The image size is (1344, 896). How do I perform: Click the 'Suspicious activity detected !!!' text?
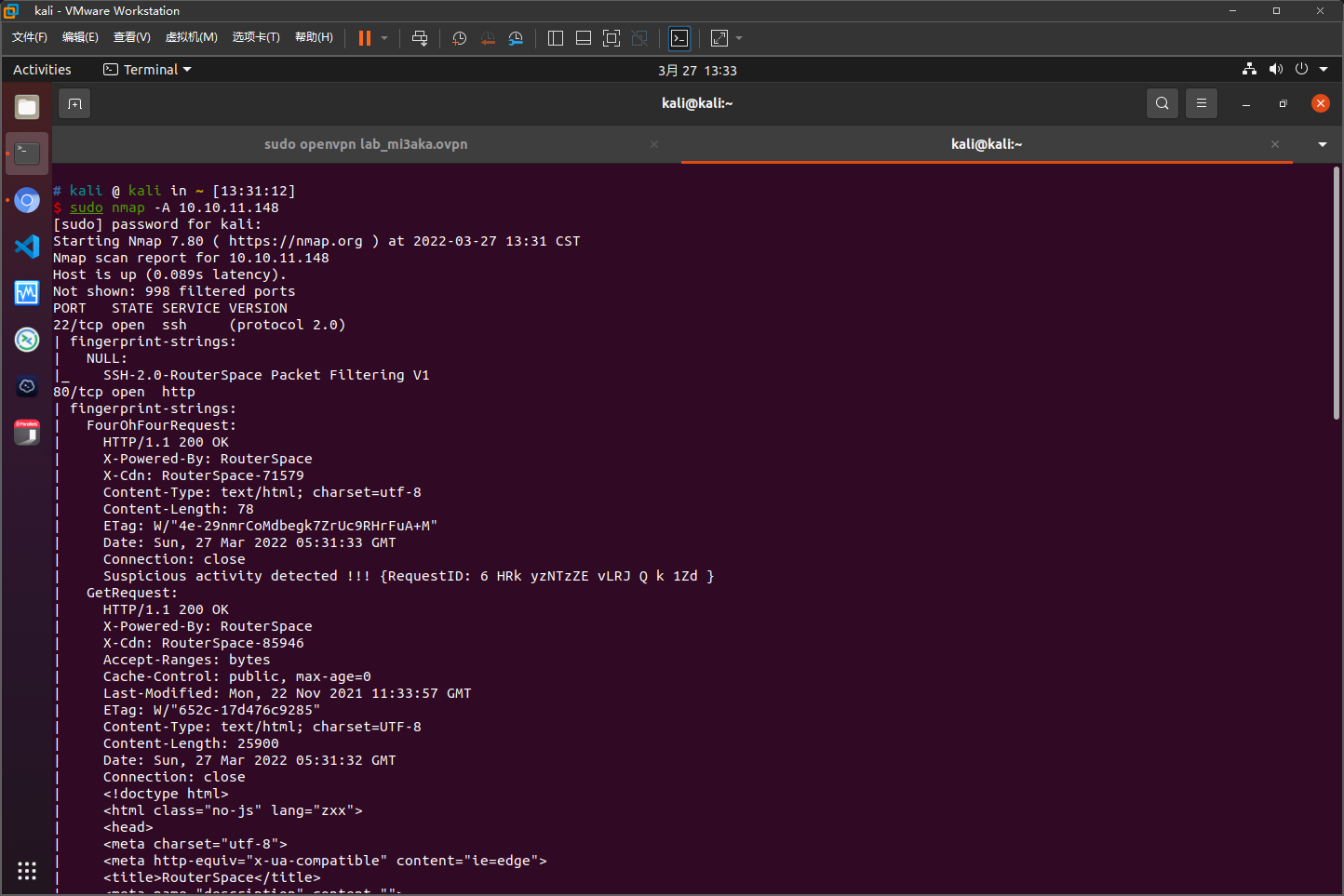click(237, 576)
